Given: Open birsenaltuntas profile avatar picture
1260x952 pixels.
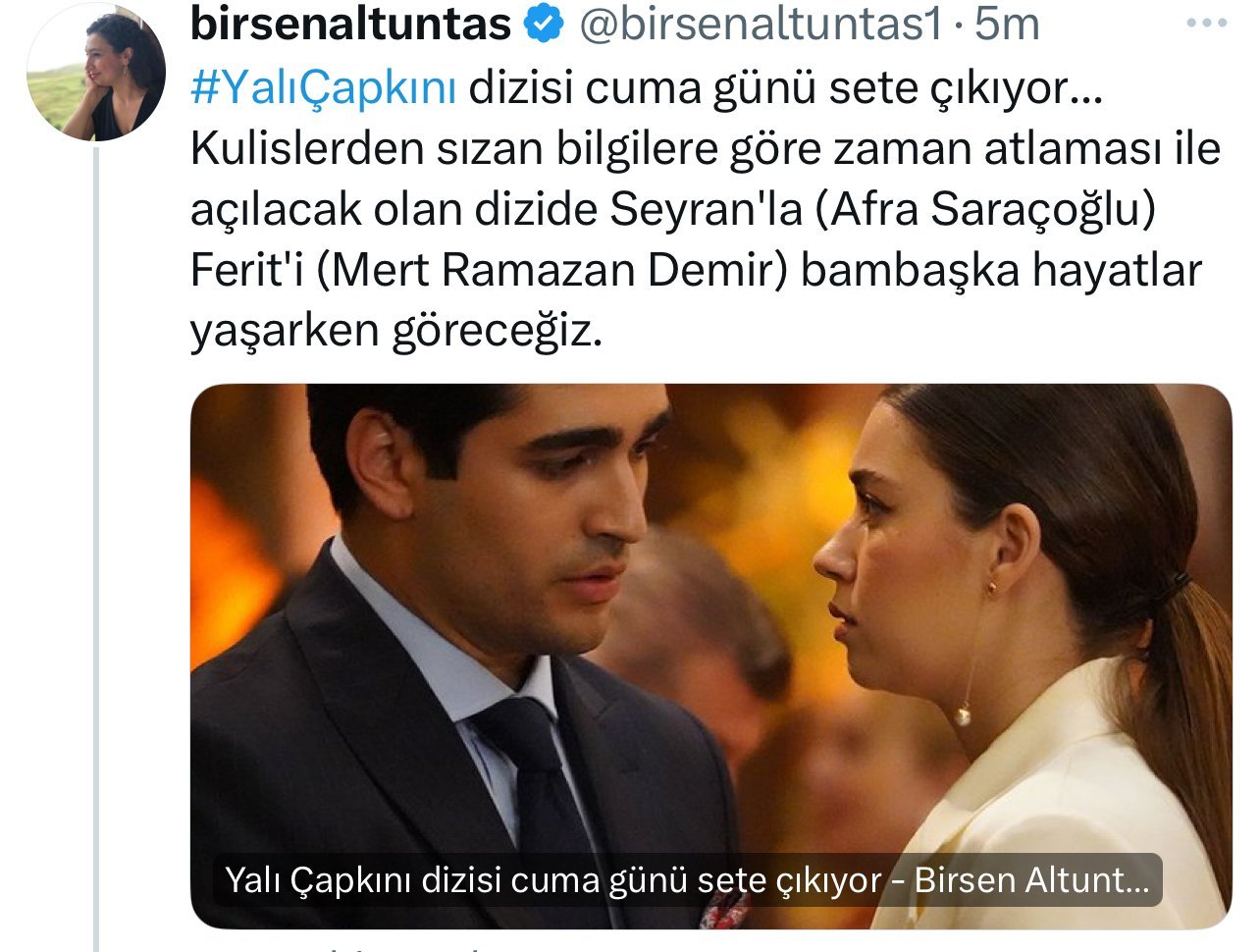Looking at the screenshot, I should coord(97,74).
